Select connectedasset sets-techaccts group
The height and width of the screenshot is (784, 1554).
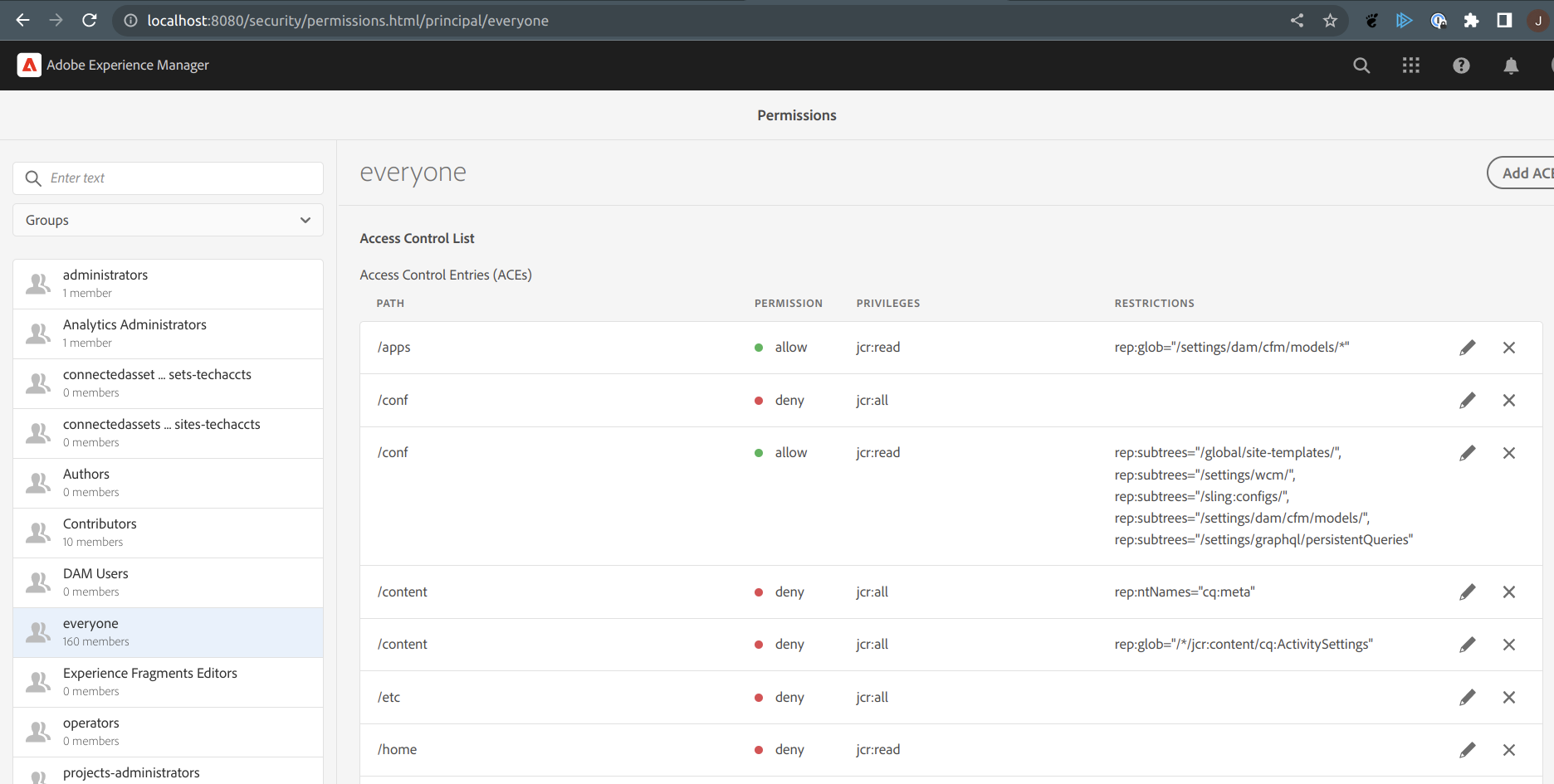coord(168,383)
